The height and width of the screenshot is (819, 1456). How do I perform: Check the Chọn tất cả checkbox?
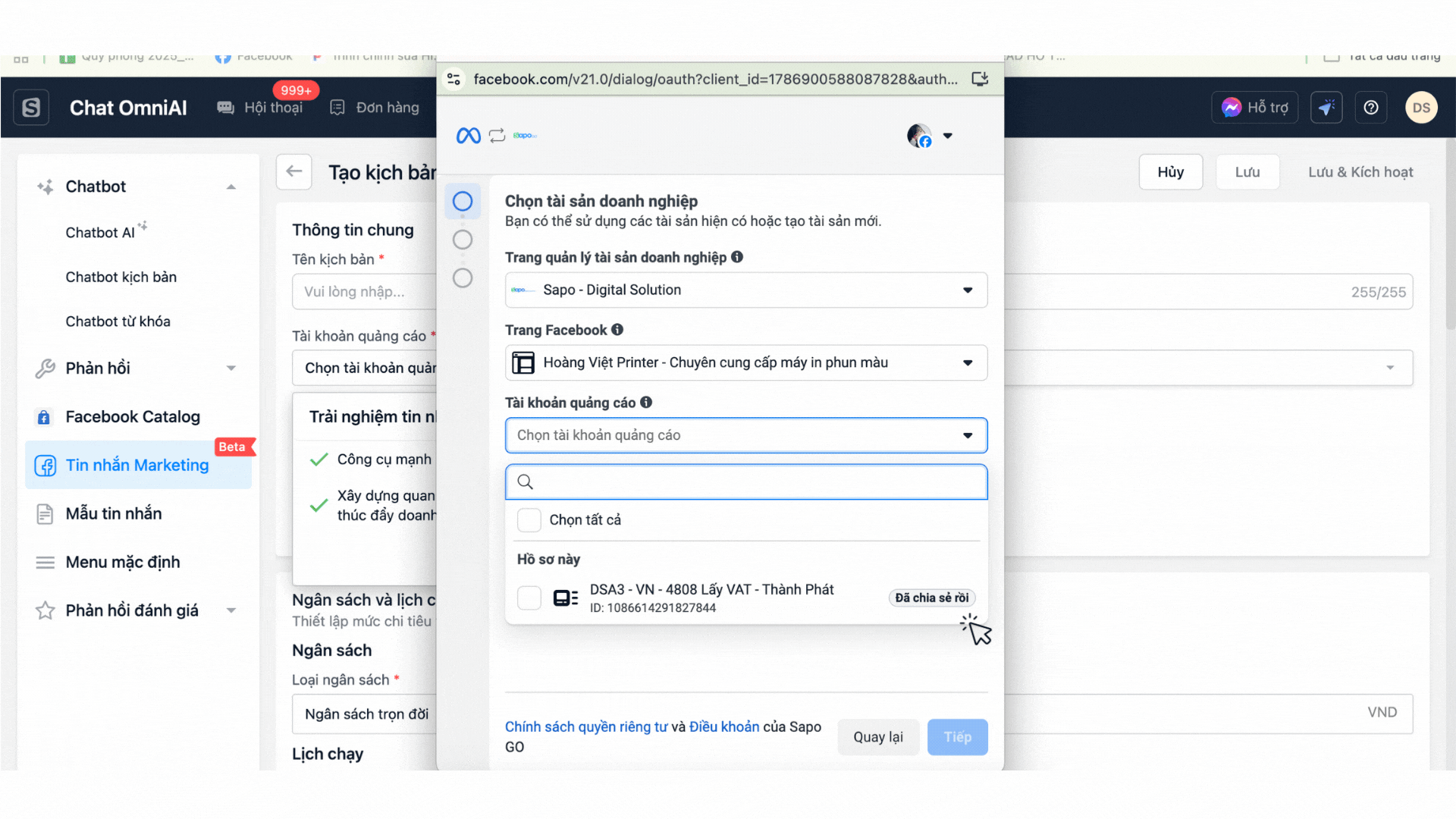click(x=529, y=520)
